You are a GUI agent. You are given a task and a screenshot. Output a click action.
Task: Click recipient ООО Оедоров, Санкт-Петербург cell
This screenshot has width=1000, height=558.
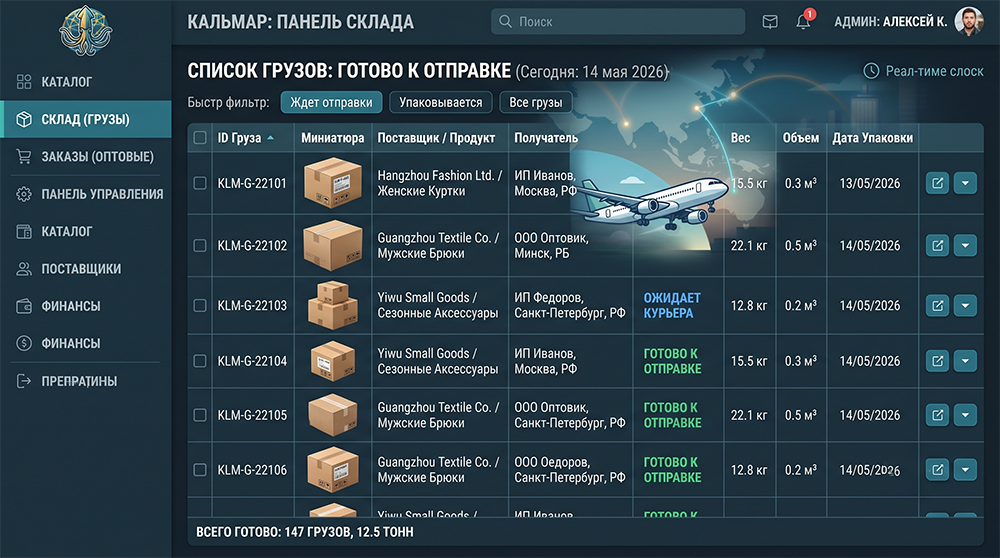[x=570, y=470]
